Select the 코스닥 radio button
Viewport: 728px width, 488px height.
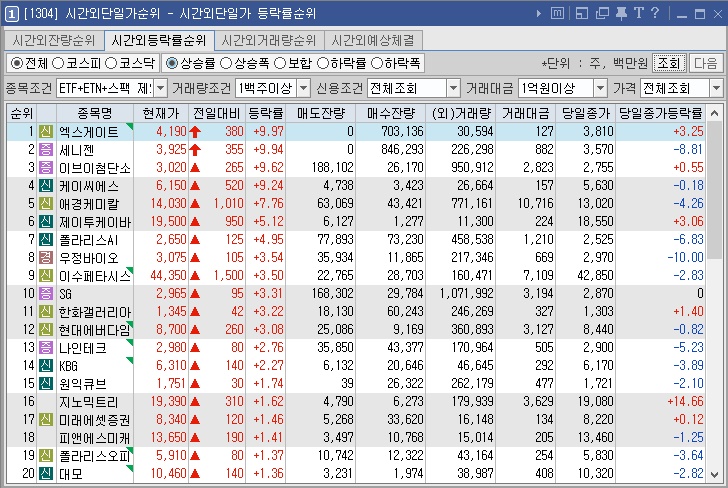[x=110, y=63]
